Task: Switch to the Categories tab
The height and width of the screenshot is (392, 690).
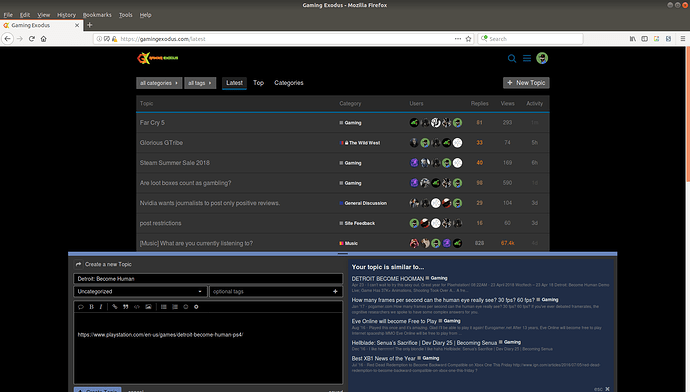Action: tap(289, 83)
